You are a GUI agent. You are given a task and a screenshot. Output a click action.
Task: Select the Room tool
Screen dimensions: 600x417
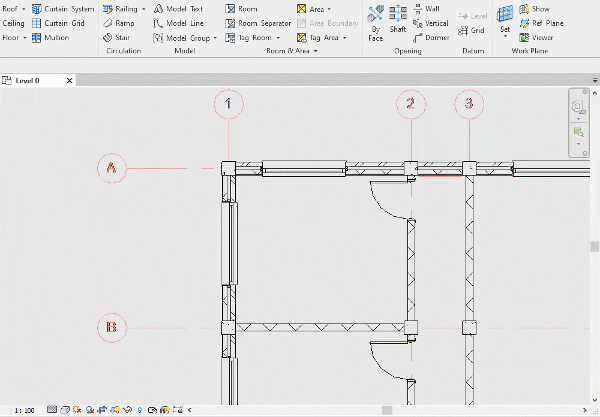point(241,9)
